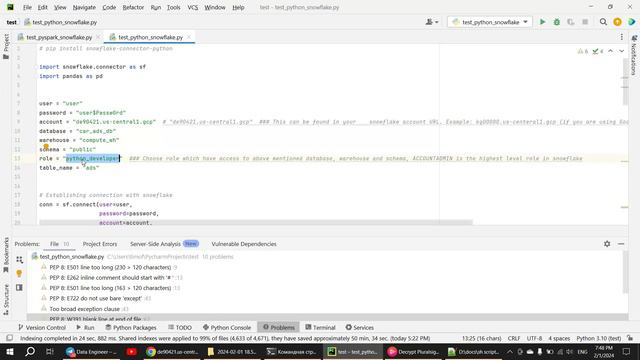The image size is (640, 360).
Task: Select Python 3.10 interpreter in status bar
Action: click(598, 338)
